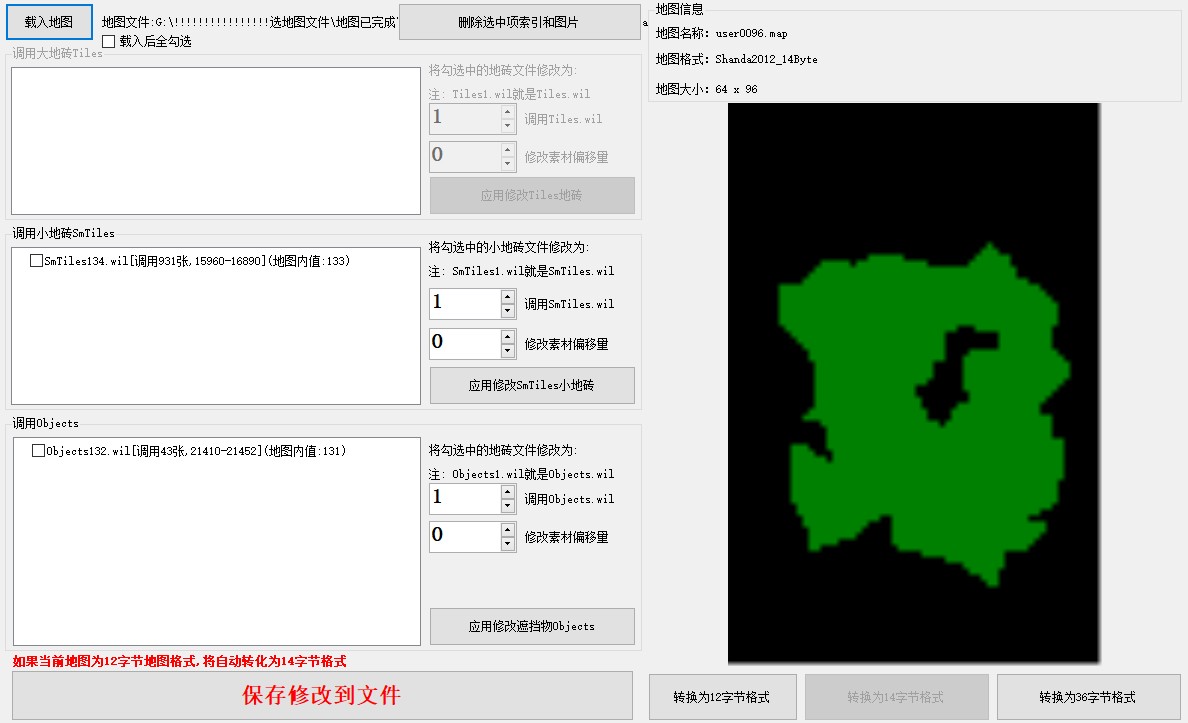Screen dimensions: 1188x723
Task: Check the Objects132.wil list item
Action: [x=39, y=451]
